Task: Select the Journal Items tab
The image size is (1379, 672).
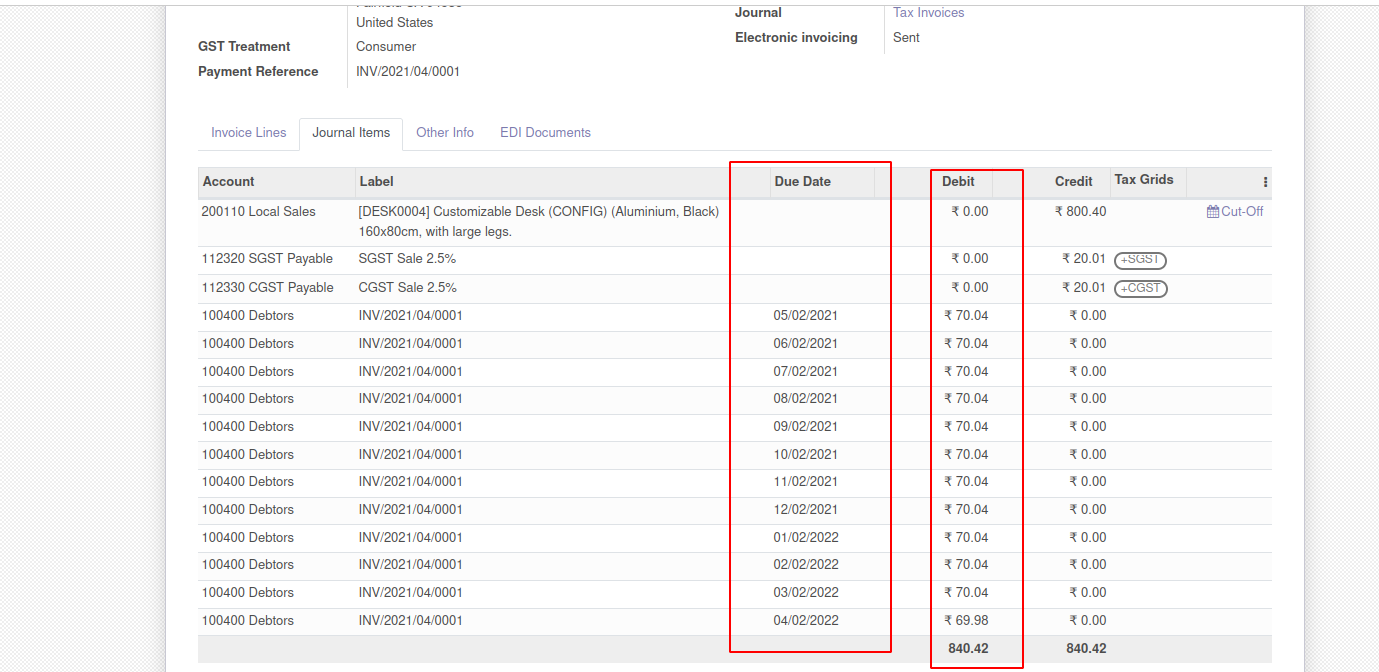Action: tap(351, 133)
